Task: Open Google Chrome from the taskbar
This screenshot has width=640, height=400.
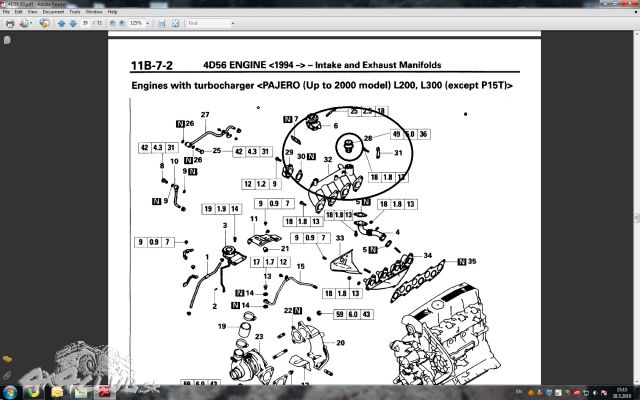Action: point(33,393)
